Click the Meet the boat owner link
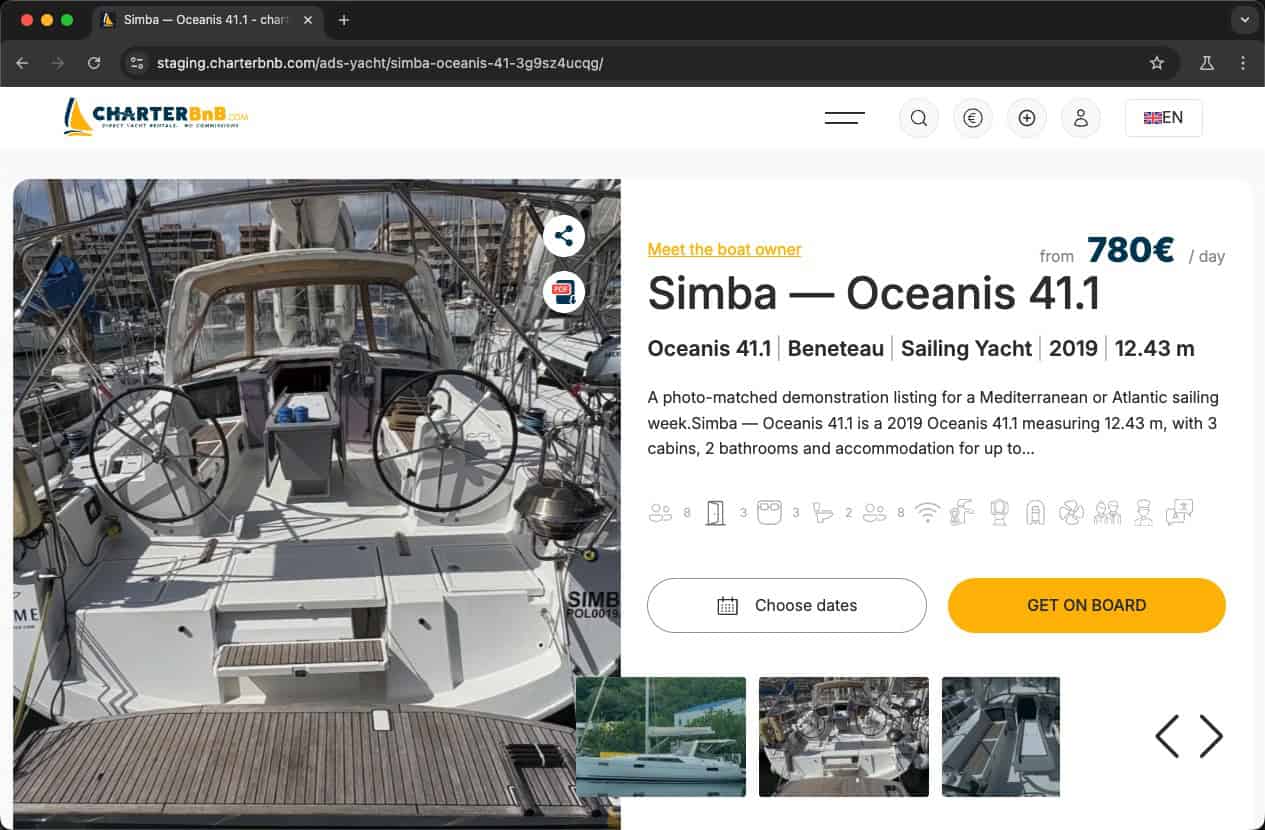Viewport: 1265px width, 830px height. coord(724,249)
